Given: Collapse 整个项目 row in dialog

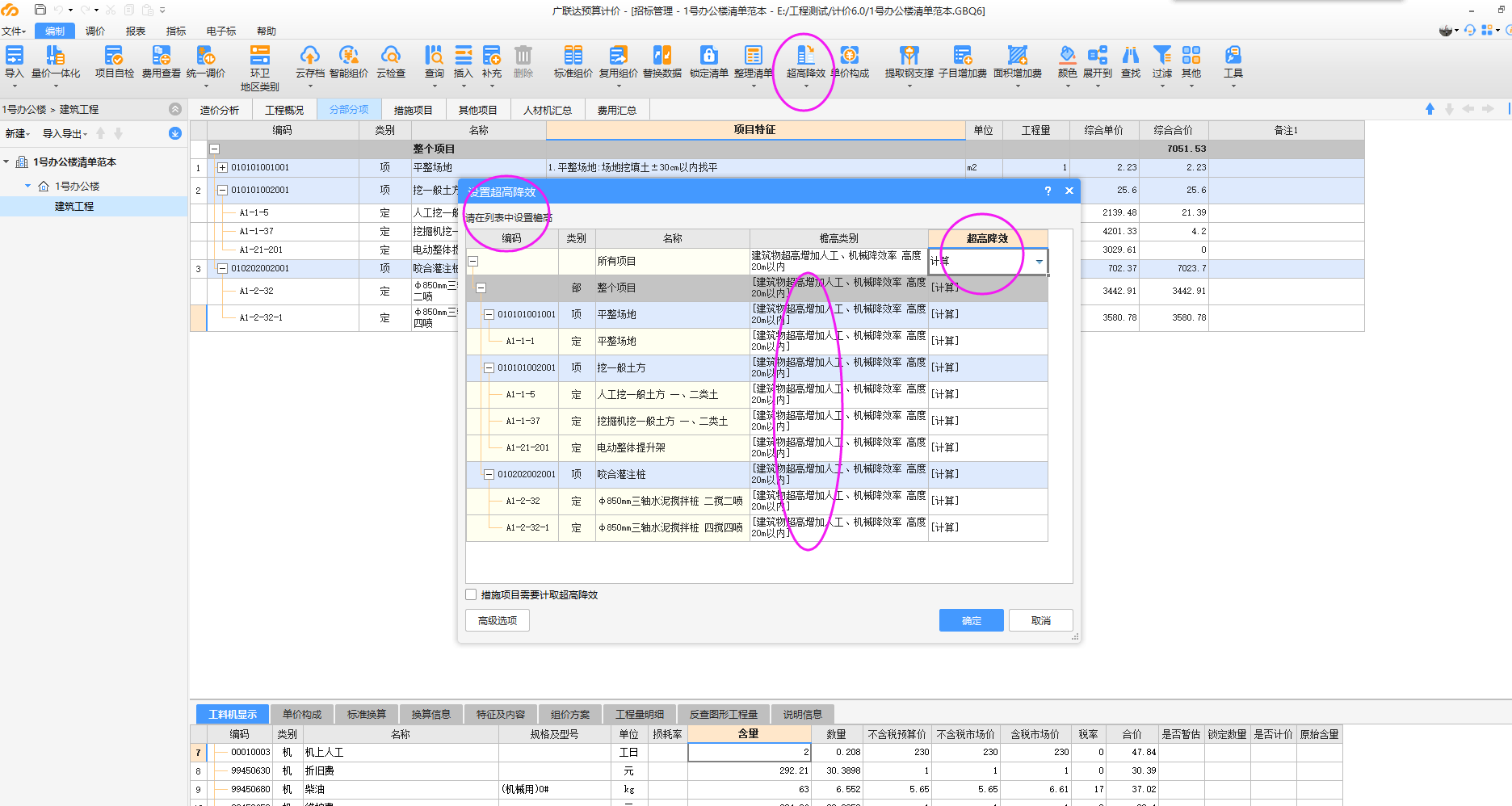Looking at the screenshot, I should (481, 288).
